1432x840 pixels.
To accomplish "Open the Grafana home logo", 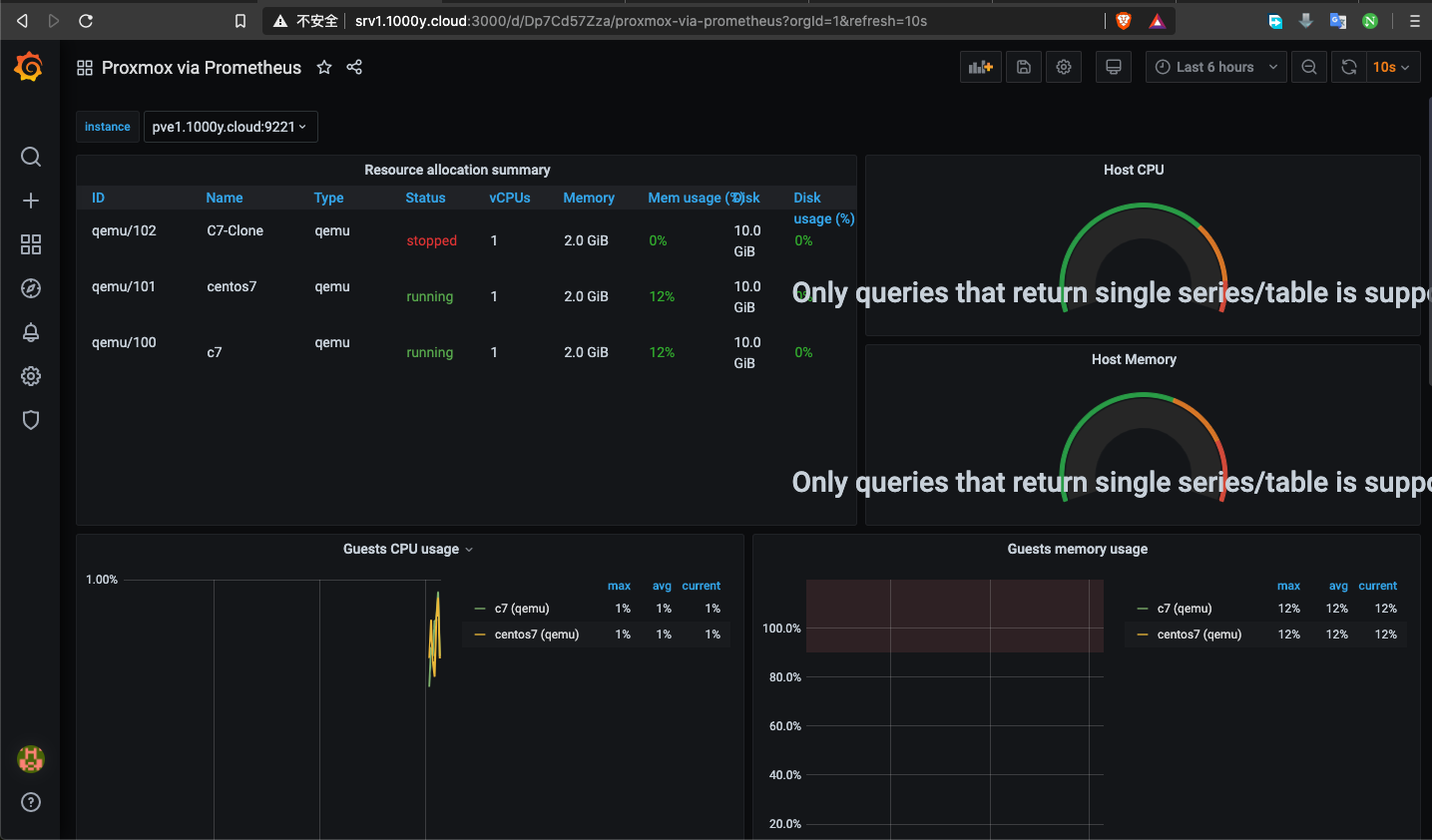I will (29, 67).
